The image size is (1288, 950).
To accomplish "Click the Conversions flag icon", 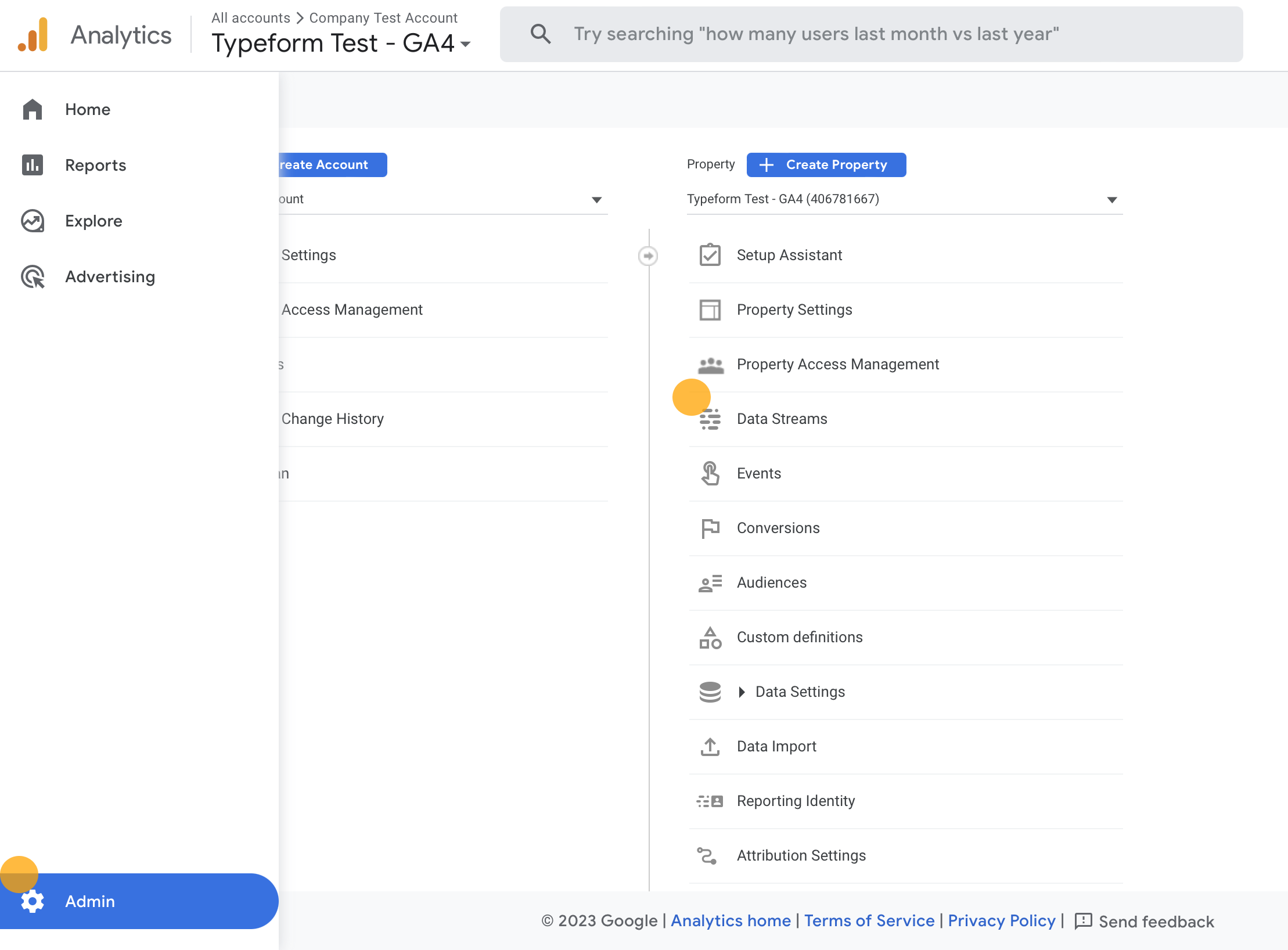I will (x=710, y=528).
